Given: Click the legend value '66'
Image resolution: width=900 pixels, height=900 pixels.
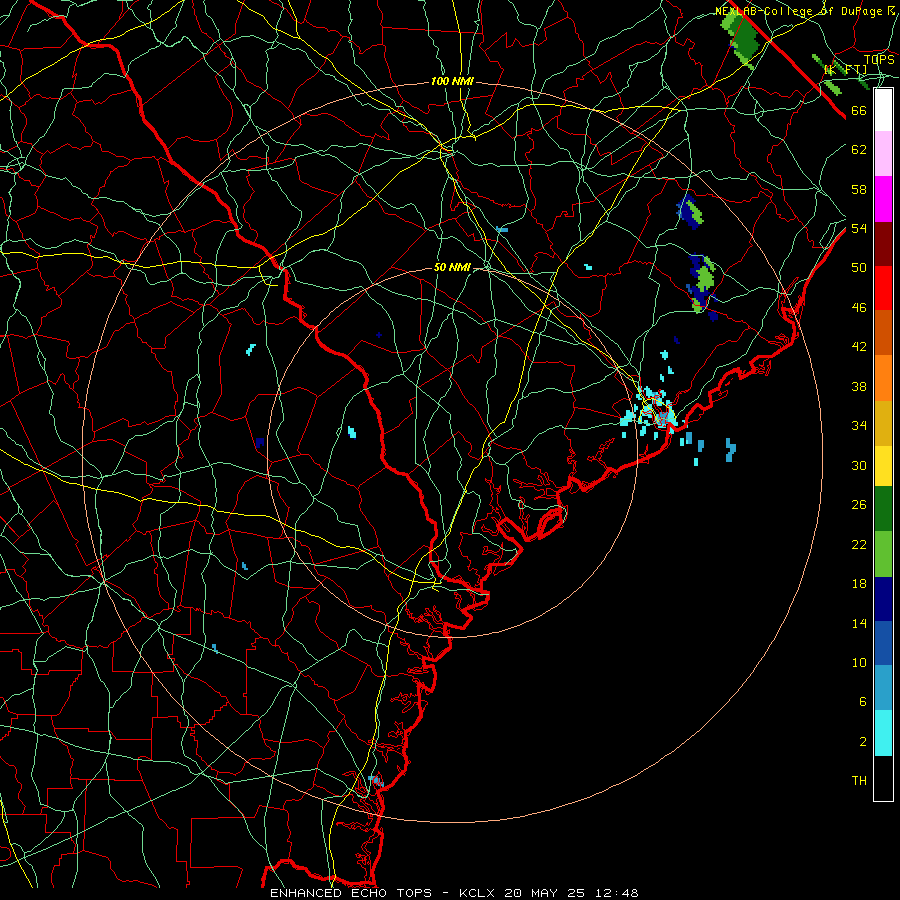Looking at the screenshot, I should [x=859, y=110].
